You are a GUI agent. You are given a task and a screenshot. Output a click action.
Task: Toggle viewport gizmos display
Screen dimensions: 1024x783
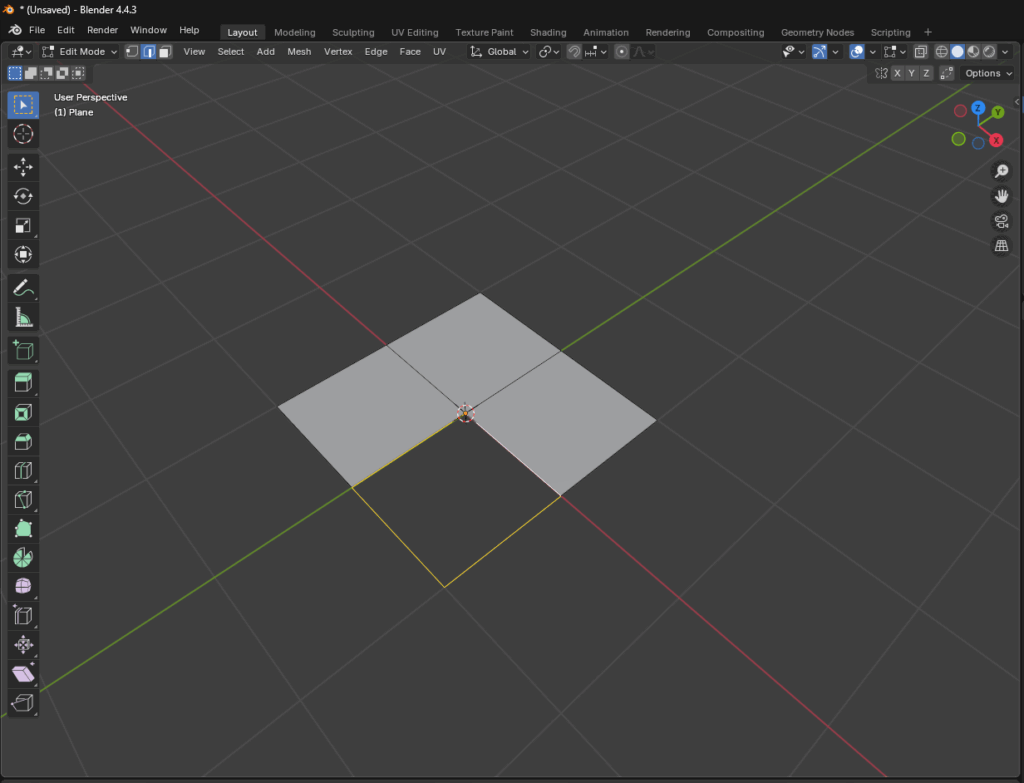pos(819,52)
